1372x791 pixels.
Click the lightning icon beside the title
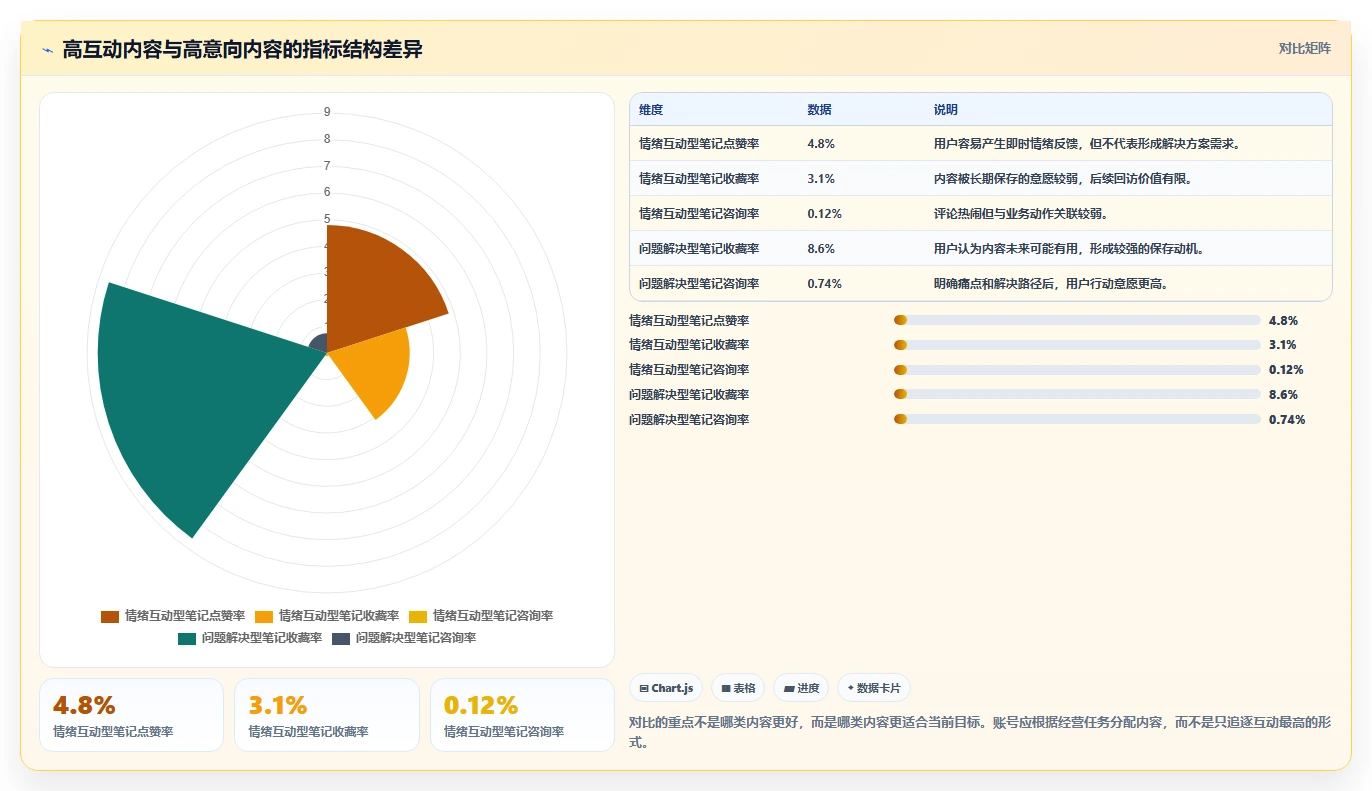tap(47, 50)
